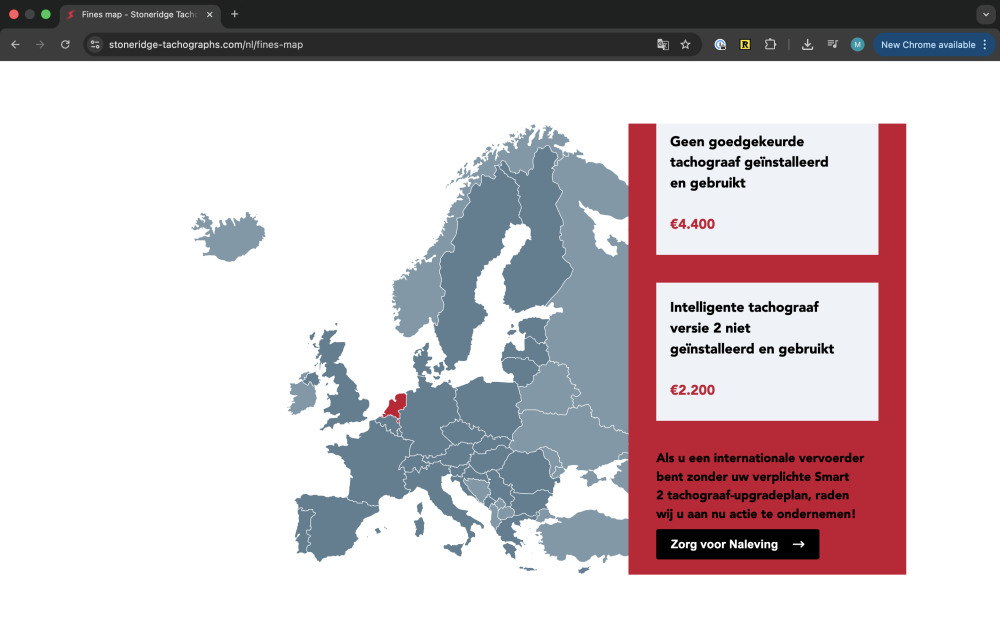Viewport: 1000px width, 625px height.
Task: Open the Chrome three-dot menu
Action: click(985, 45)
